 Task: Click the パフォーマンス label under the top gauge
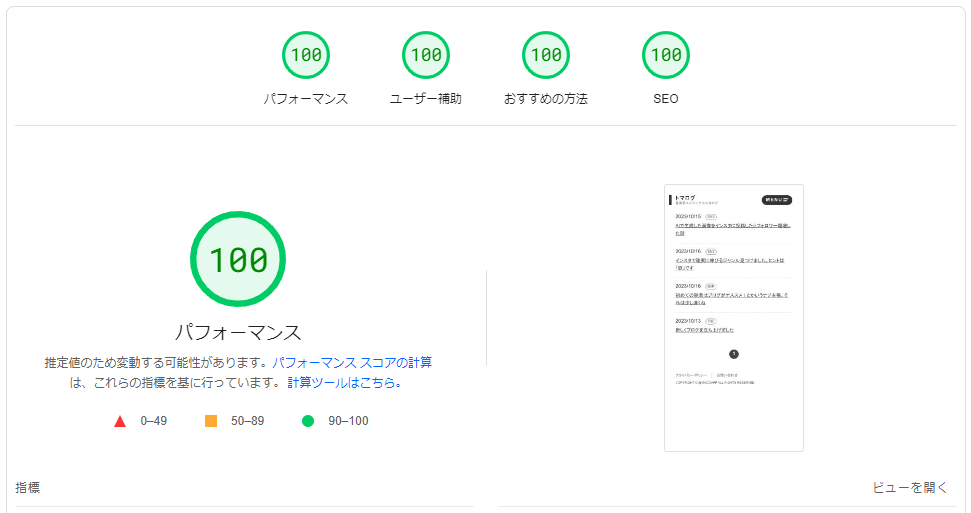click(306, 99)
